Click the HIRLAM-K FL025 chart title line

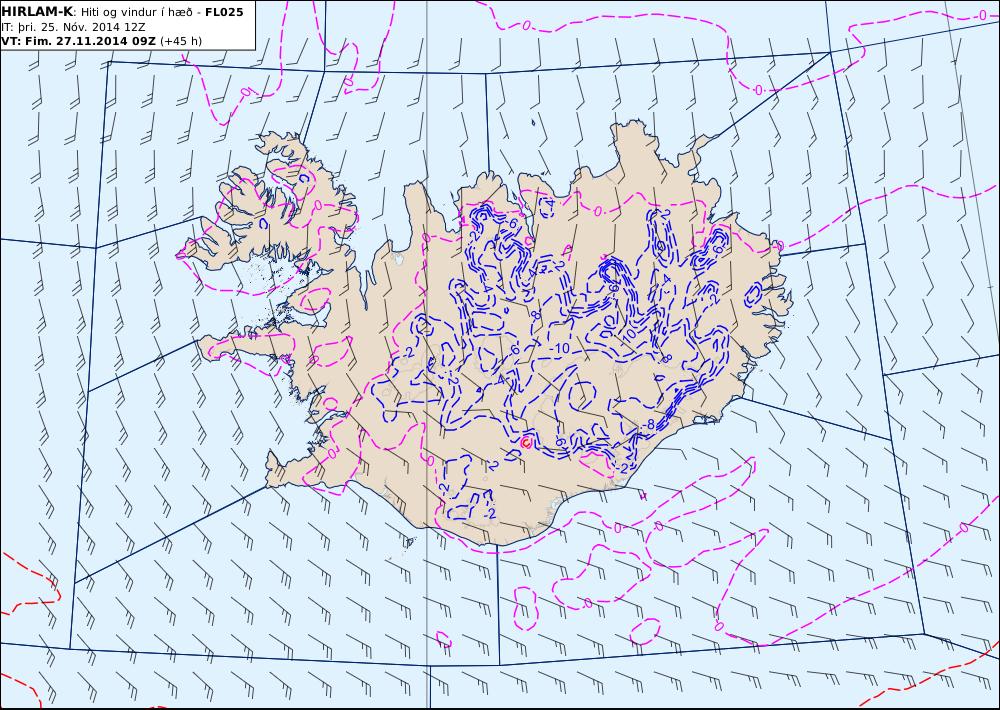pos(123,12)
